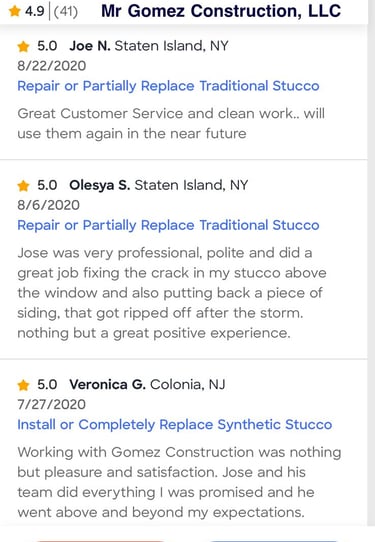Open the (41) reviews count

pos(66,11)
